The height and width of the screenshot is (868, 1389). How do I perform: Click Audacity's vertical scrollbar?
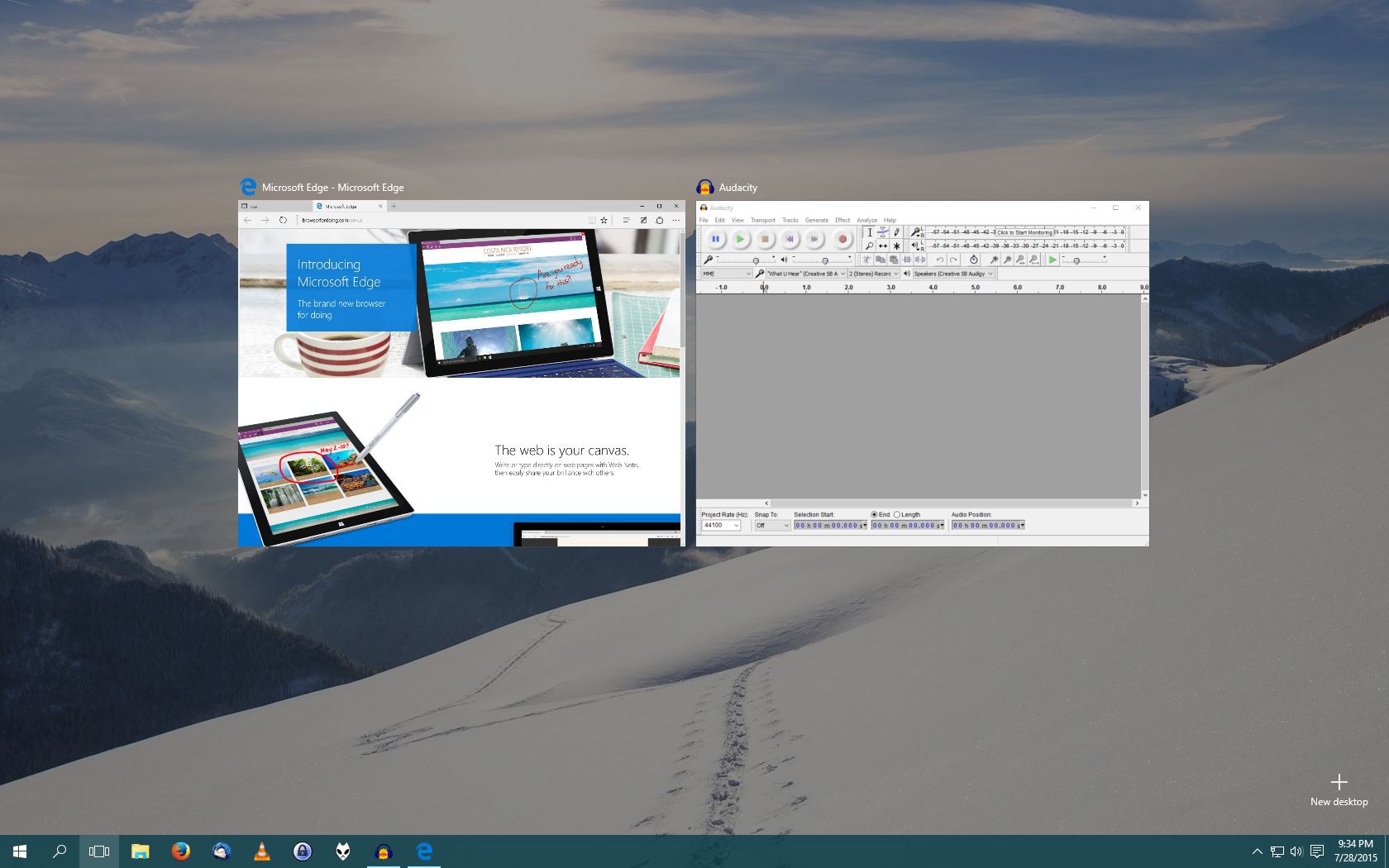coord(1144,397)
